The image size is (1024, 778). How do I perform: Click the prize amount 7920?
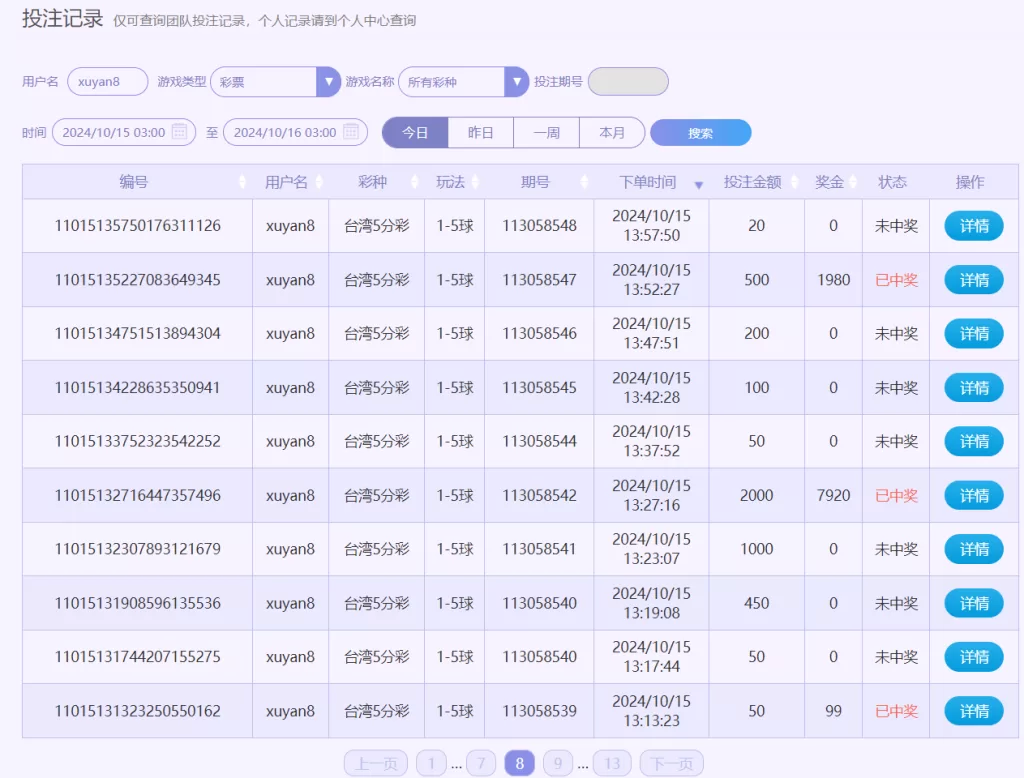(833, 496)
